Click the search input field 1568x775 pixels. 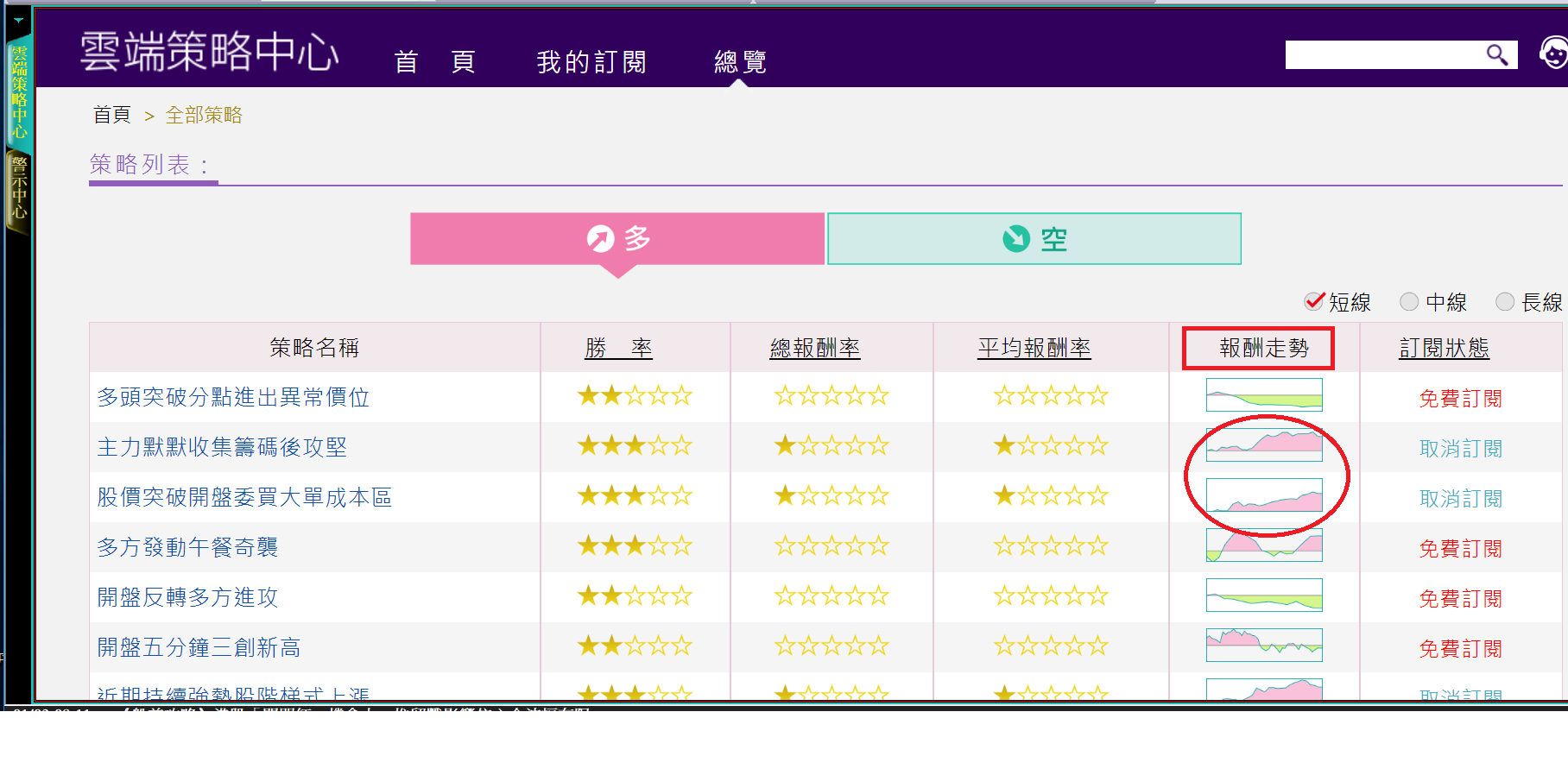point(1381,55)
